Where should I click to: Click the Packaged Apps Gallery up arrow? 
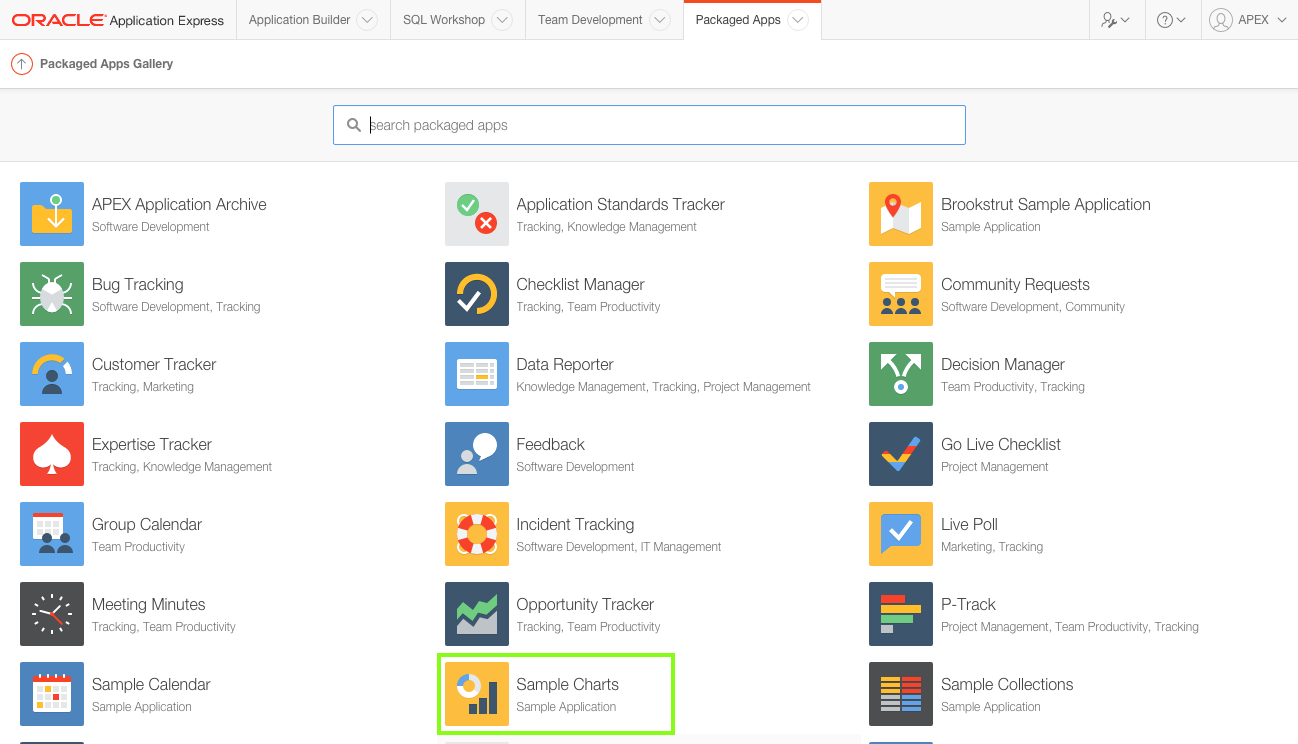pos(22,64)
